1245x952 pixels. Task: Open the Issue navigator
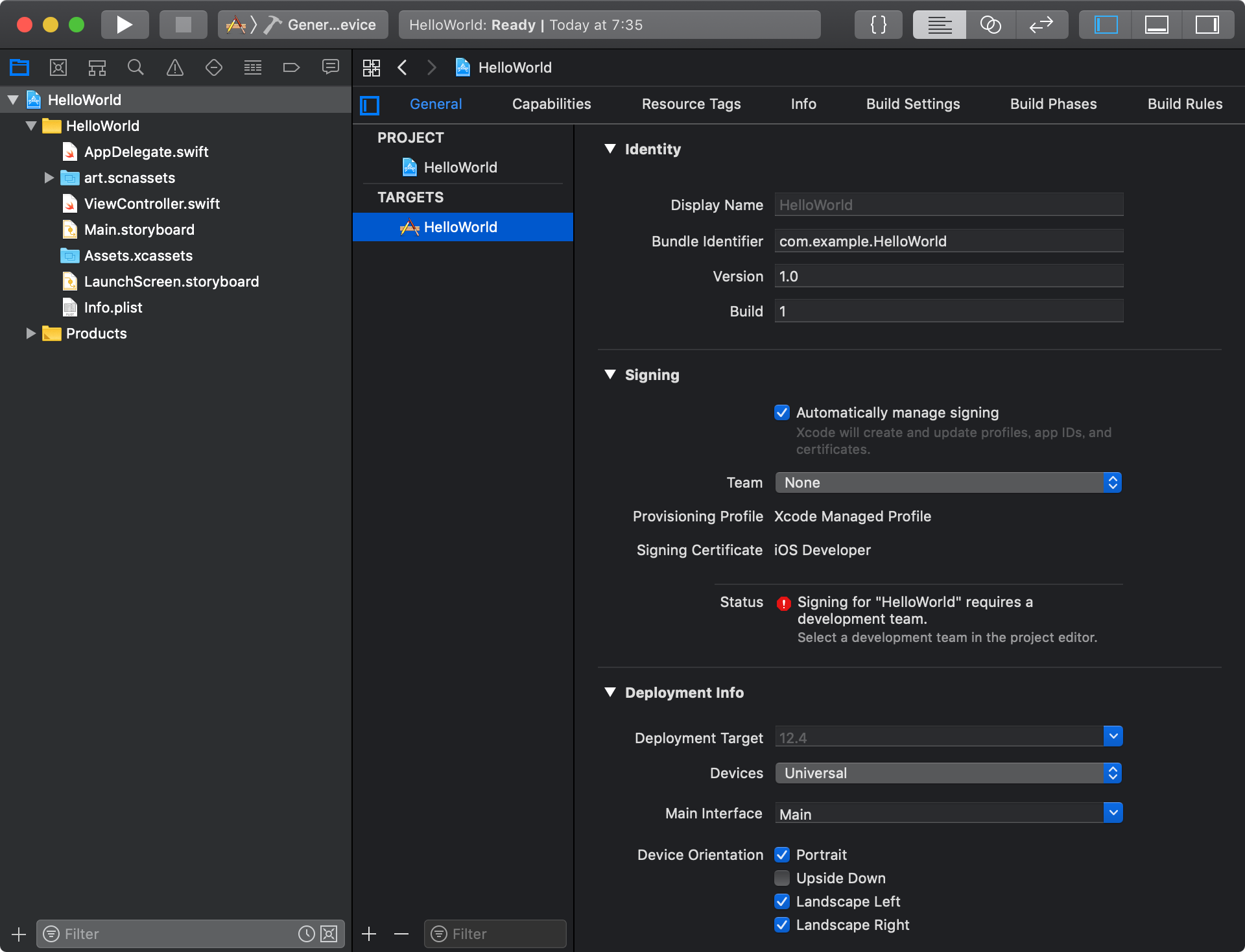point(175,67)
